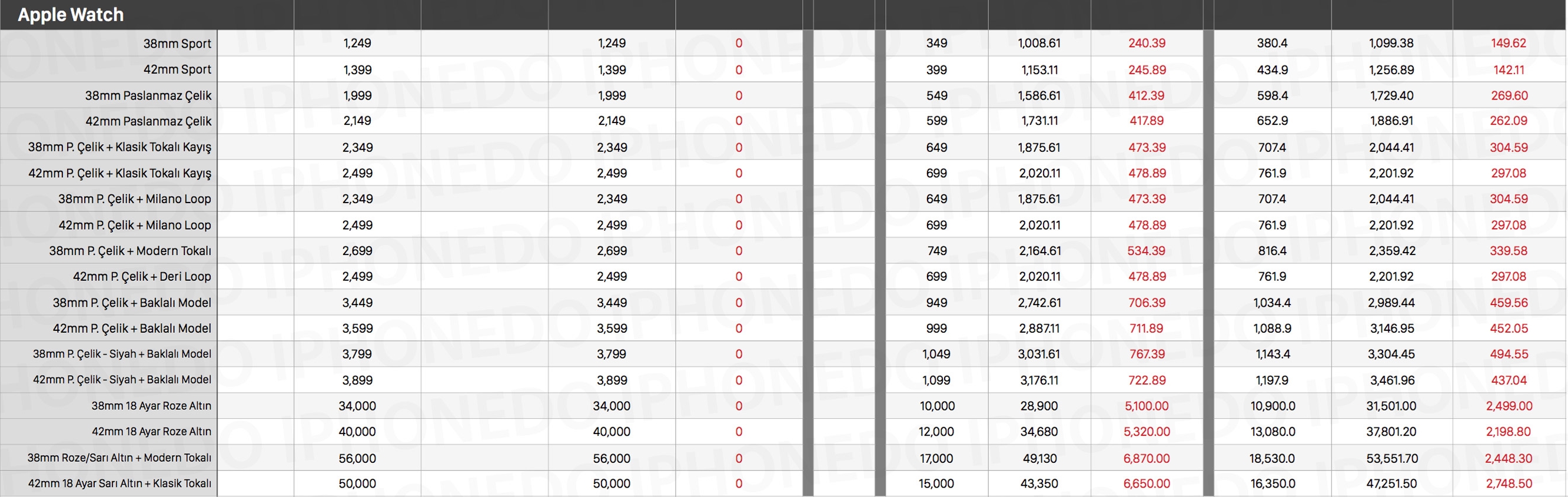Click 38mm P. Çelik + Milano Loop label
The height and width of the screenshot is (497, 1568).
(x=135, y=199)
